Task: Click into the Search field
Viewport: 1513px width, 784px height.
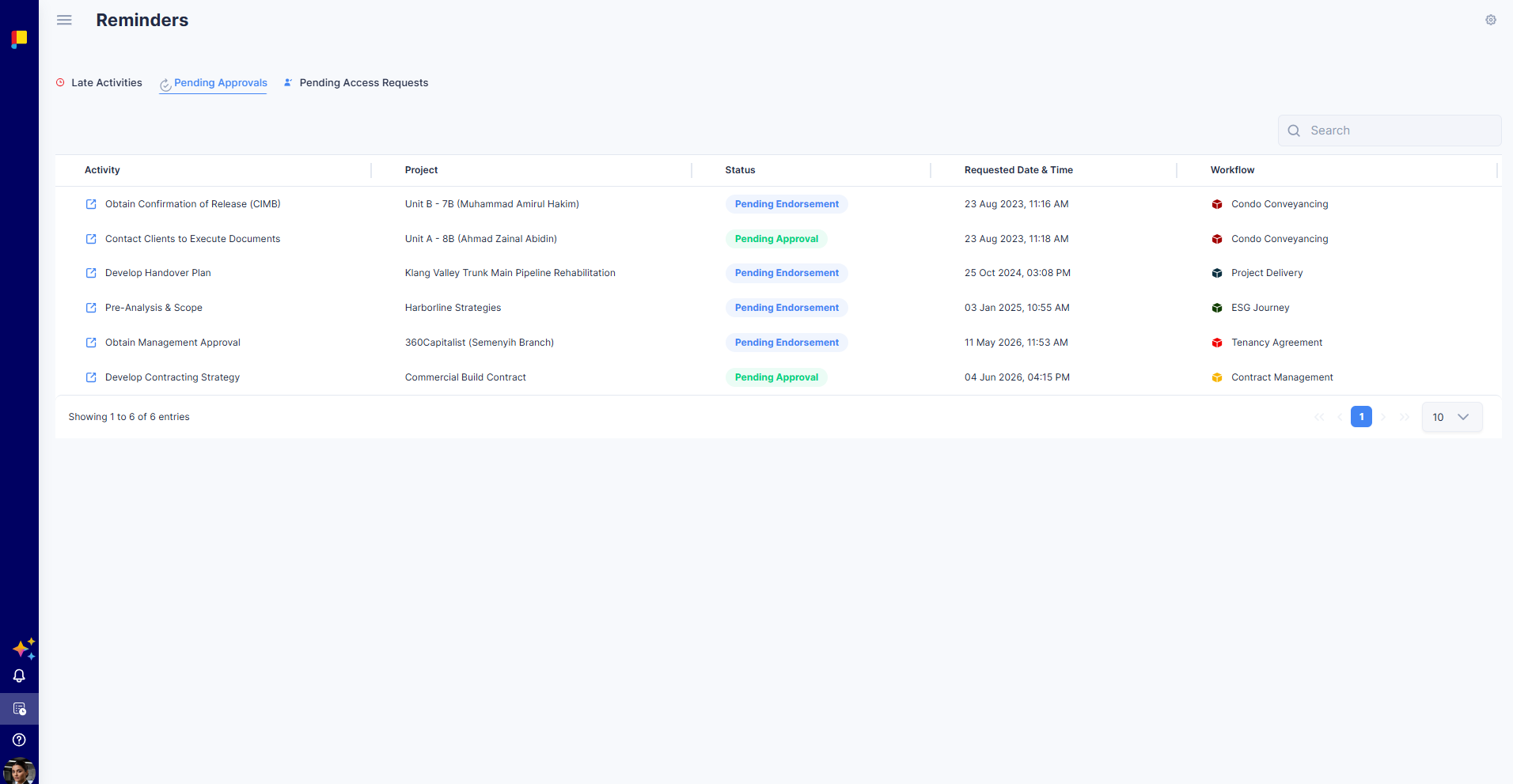Action: [1390, 131]
